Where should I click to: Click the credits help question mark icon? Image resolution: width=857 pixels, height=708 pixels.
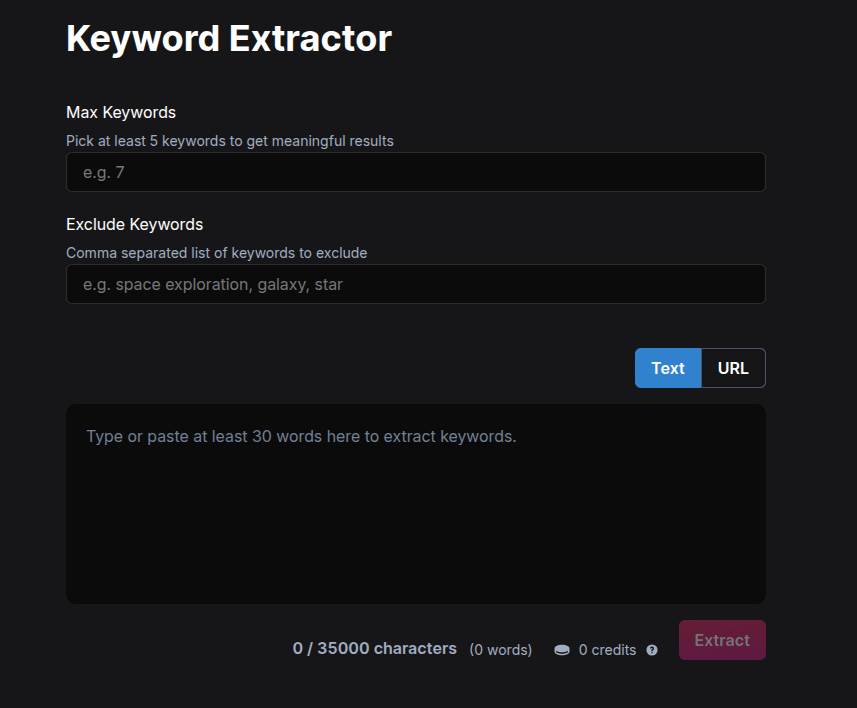pos(652,650)
